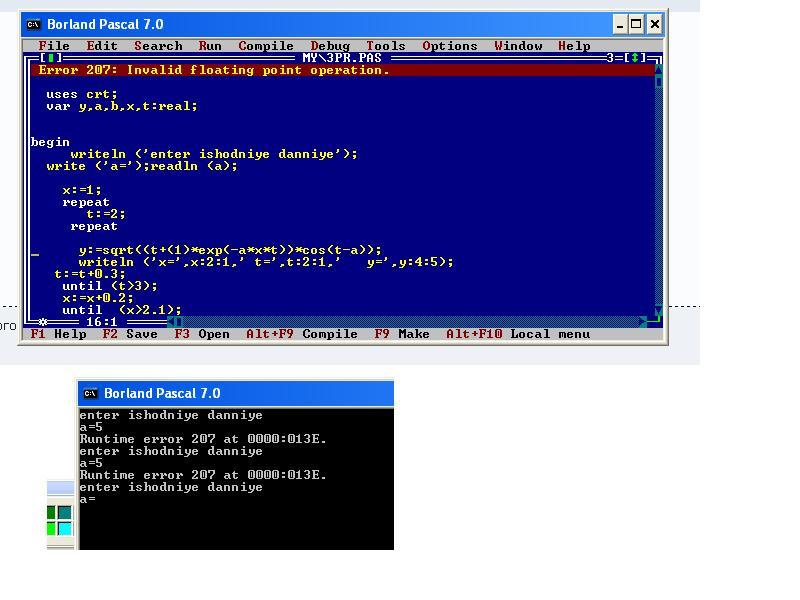Viewport: 800px width, 600px height.
Task: Click the editor's vertical scrollbar track
Action: 658,190
